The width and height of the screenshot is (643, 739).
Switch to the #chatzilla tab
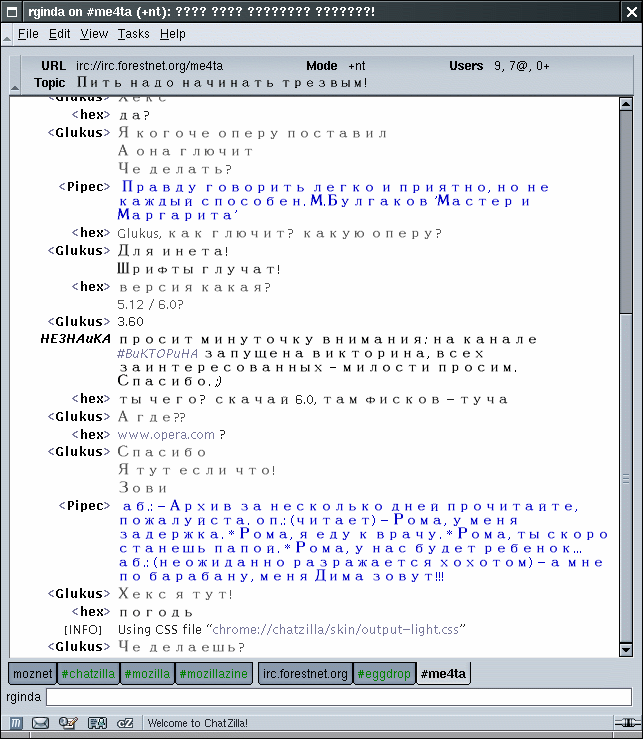coord(89,674)
